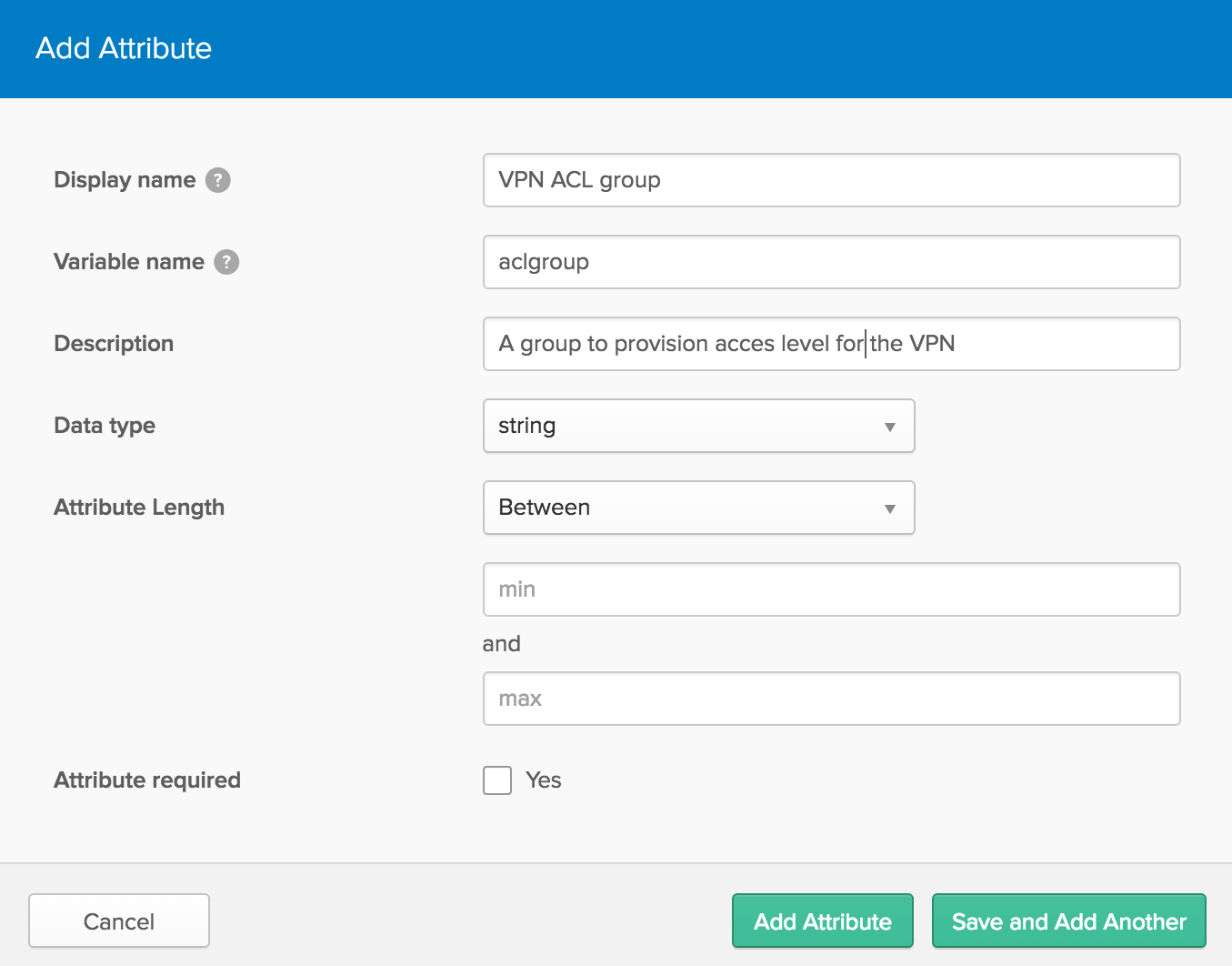The width and height of the screenshot is (1232, 966).
Task: Click the green Add Attribute button
Action: pos(823,921)
